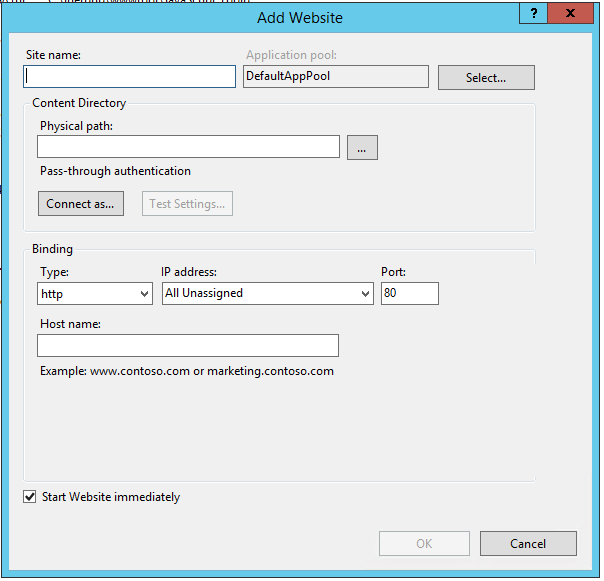Viewport: 604px width, 581px height.
Task: Open the binding Type dropdown
Action: pyautogui.click(x=94, y=293)
